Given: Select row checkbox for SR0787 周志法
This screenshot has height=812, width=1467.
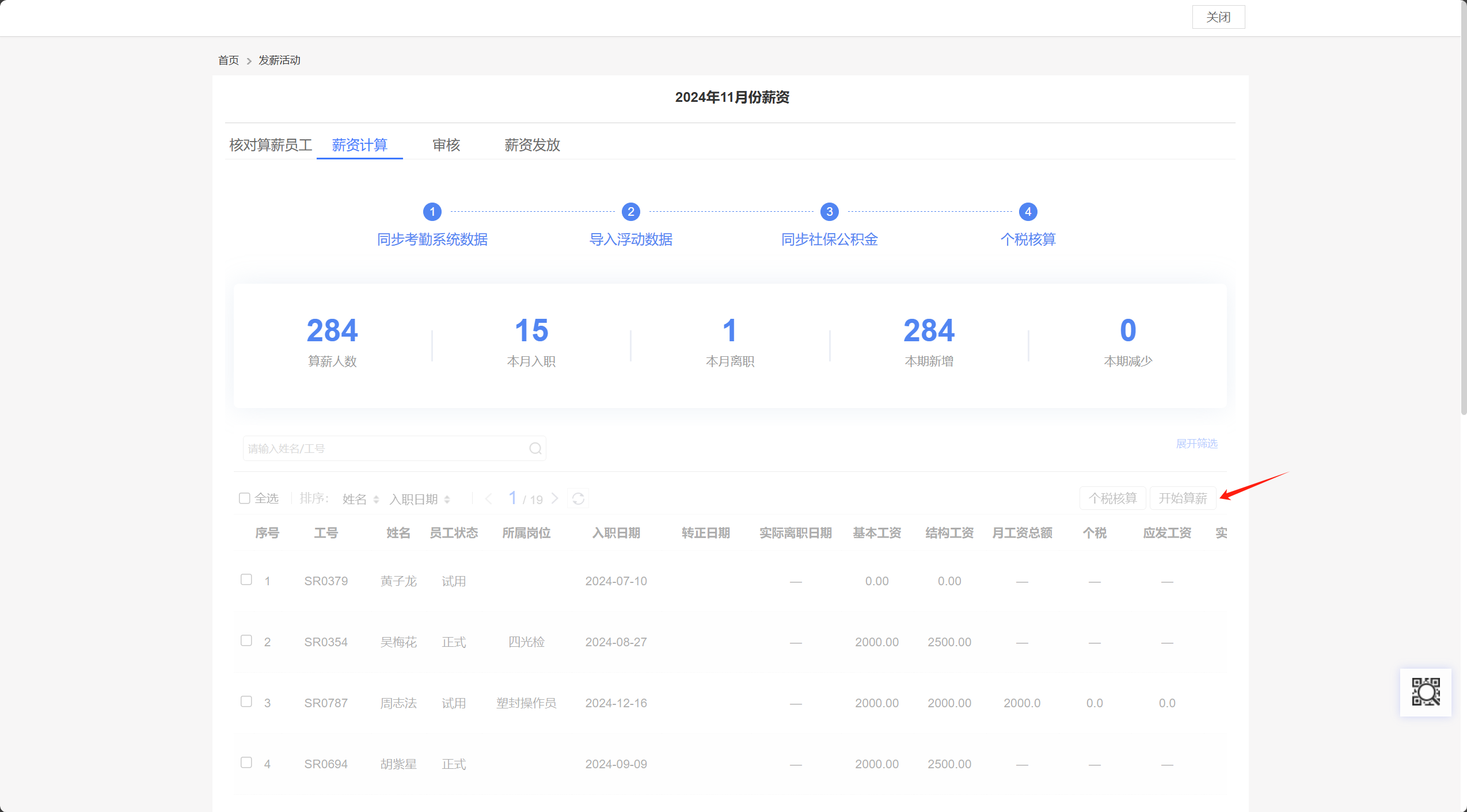Looking at the screenshot, I should (x=246, y=702).
